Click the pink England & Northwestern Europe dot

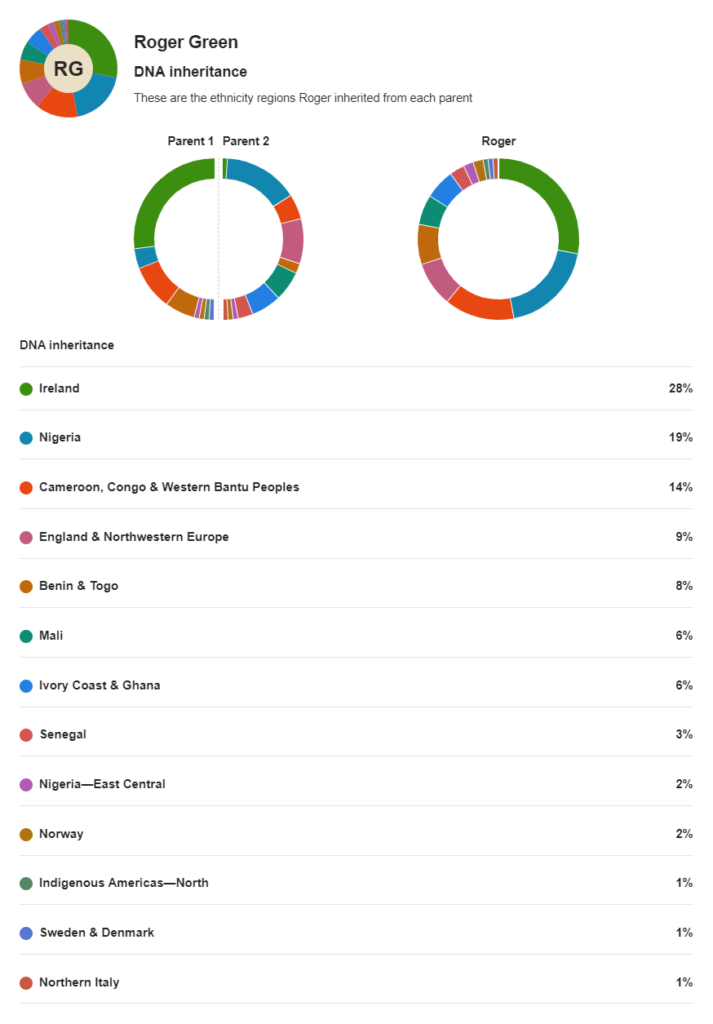click(x=26, y=537)
